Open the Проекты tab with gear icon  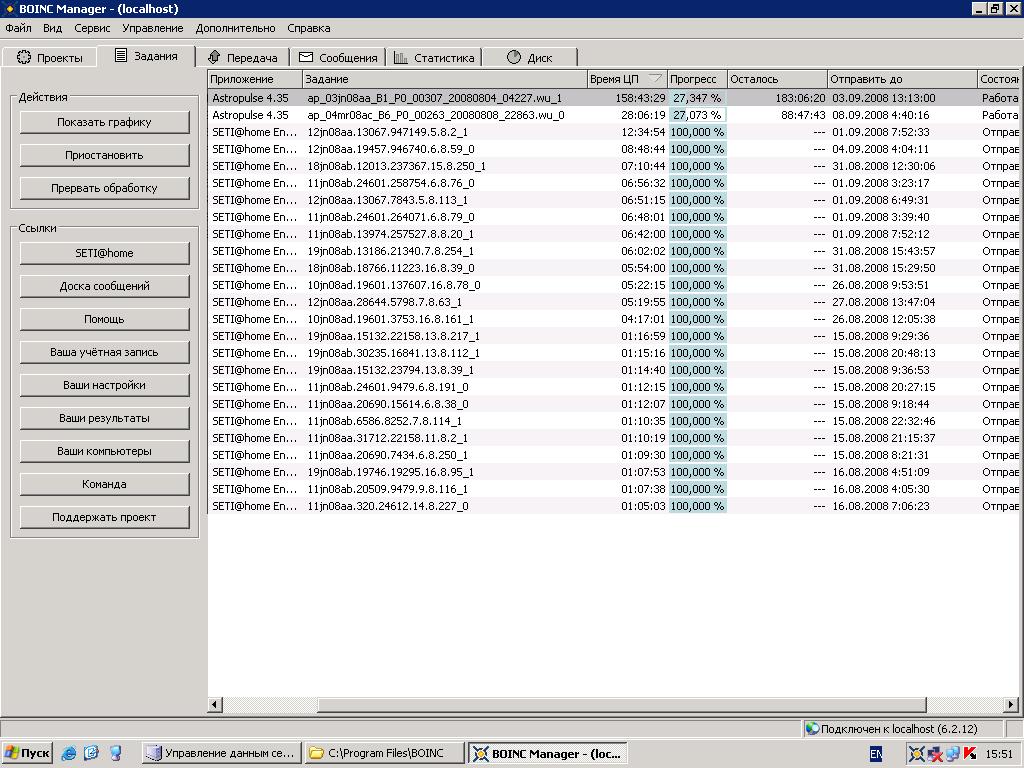coord(49,58)
